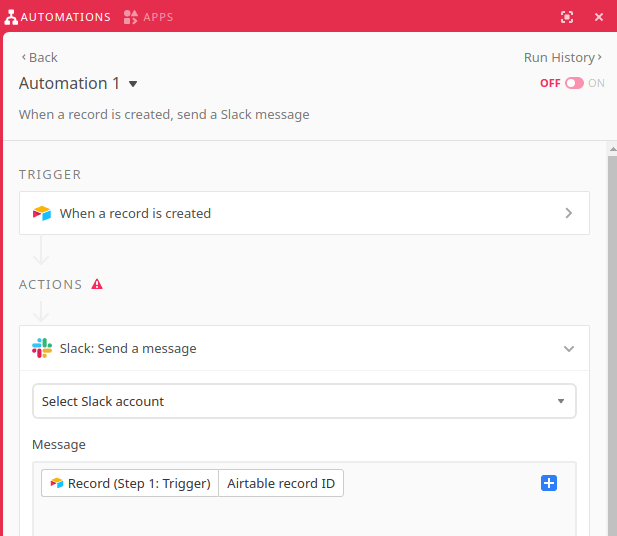The width and height of the screenshot is (617, 536).
Task: Open the Automation 1 name dropdown arrow
Action: (133, 84)
